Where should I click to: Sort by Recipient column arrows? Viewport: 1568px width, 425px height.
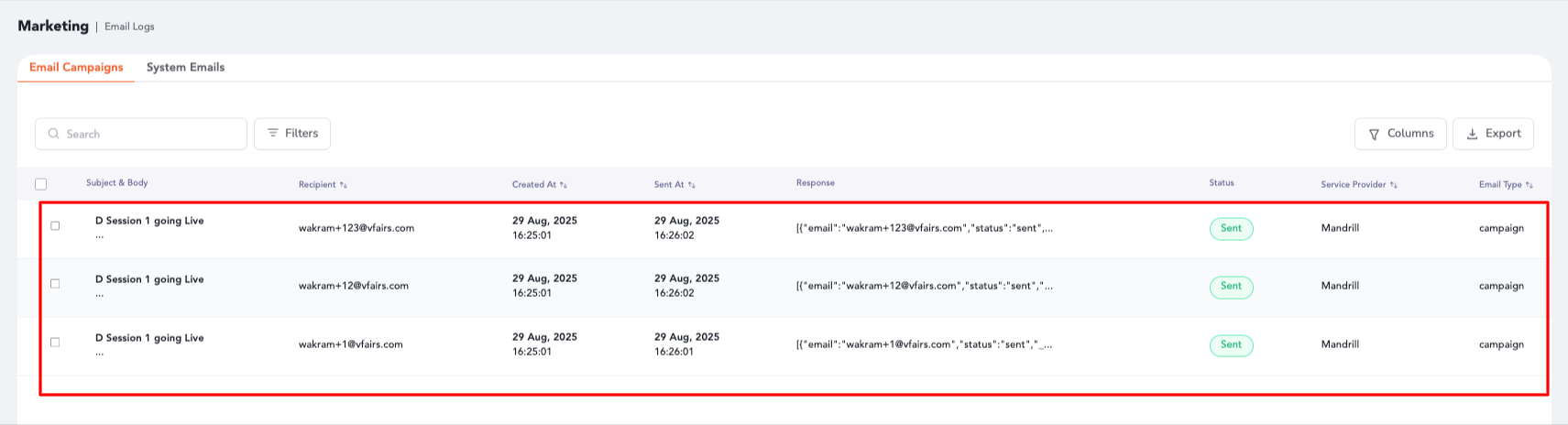tap(344, 185)
